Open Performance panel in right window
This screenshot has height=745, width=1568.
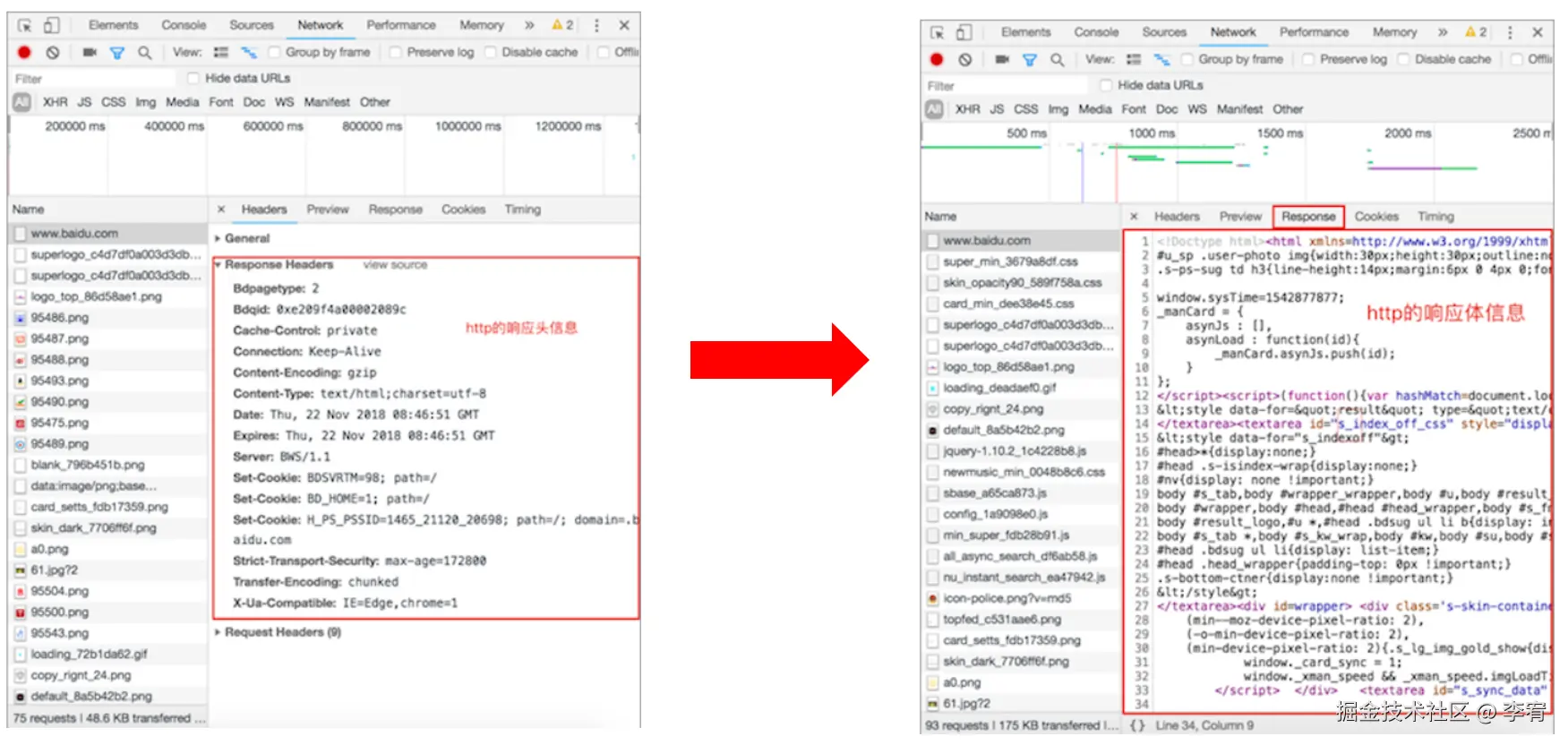(x=1314, y=32)
